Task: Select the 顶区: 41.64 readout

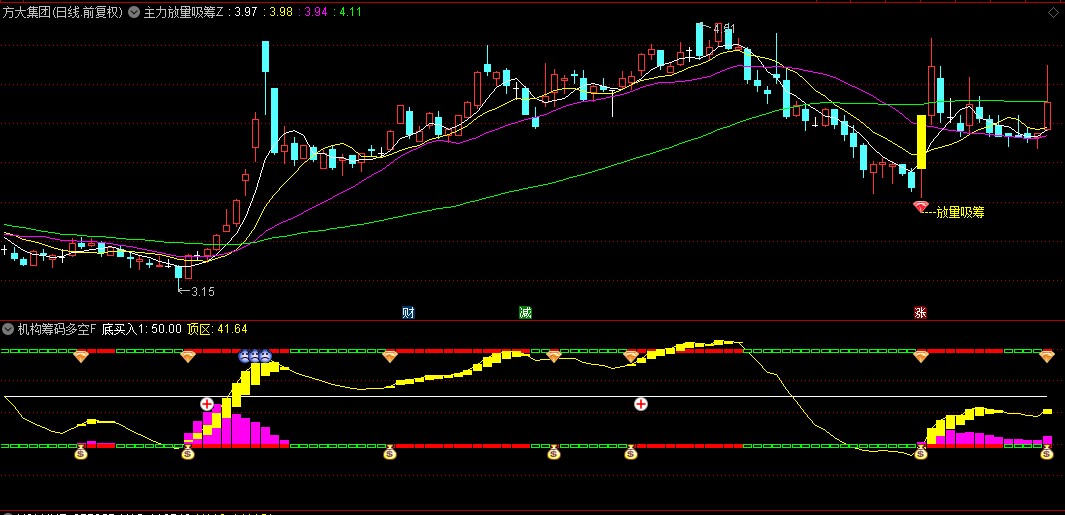Action: [x=217, y=330]
